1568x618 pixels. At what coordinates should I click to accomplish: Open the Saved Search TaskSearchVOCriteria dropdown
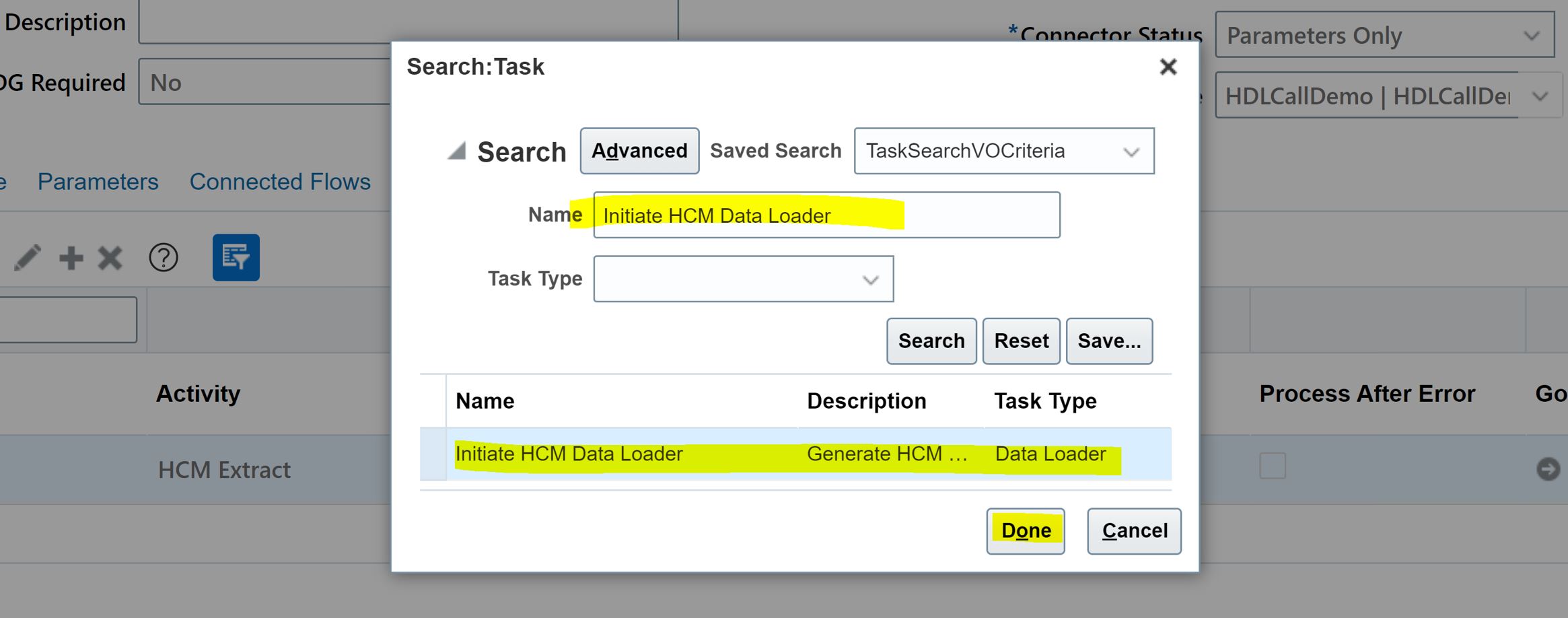1132,151
